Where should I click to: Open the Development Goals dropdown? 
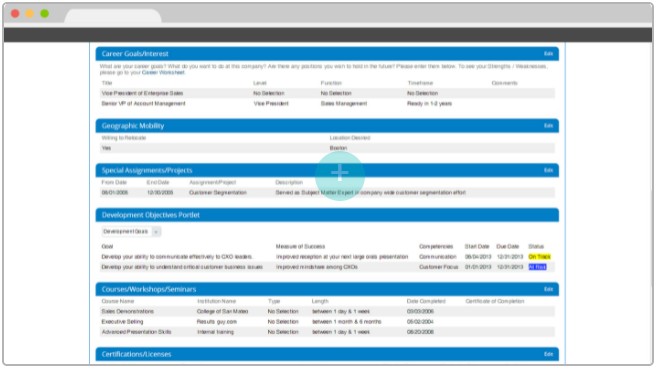[131, 231]
